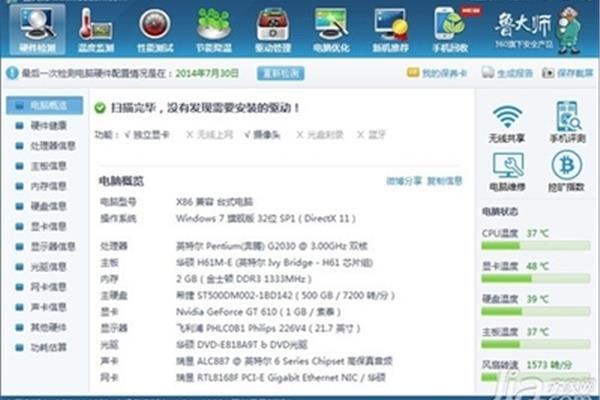Click the 1573 转/分 fan speed value

[549, 364]
